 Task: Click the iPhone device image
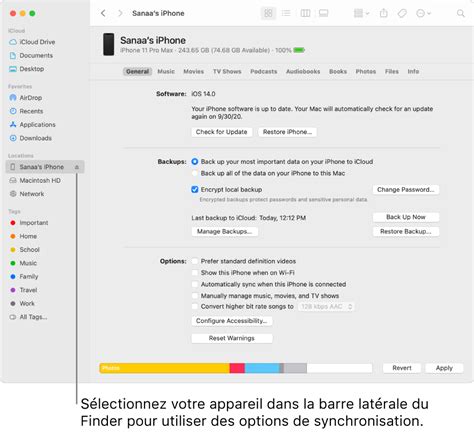click(108, 44)
